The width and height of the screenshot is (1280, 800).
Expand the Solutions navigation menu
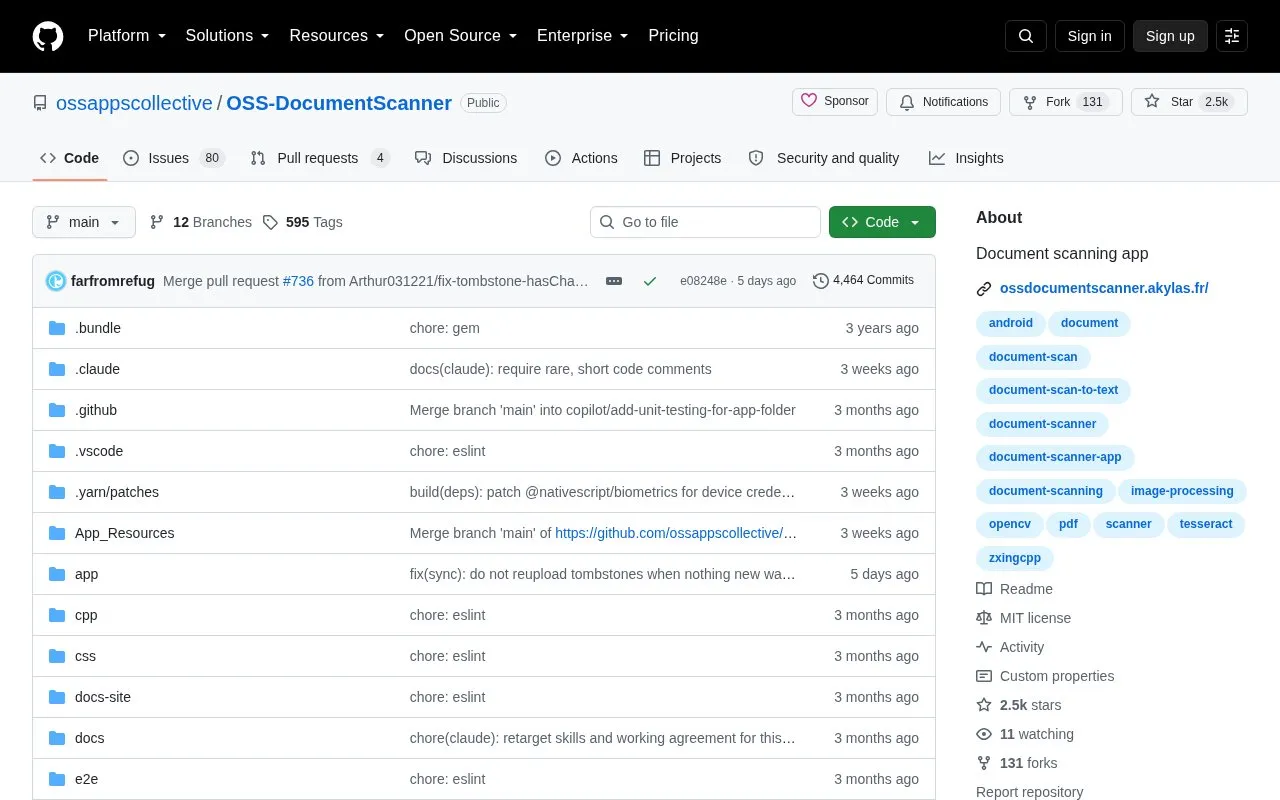click(227, 36)
